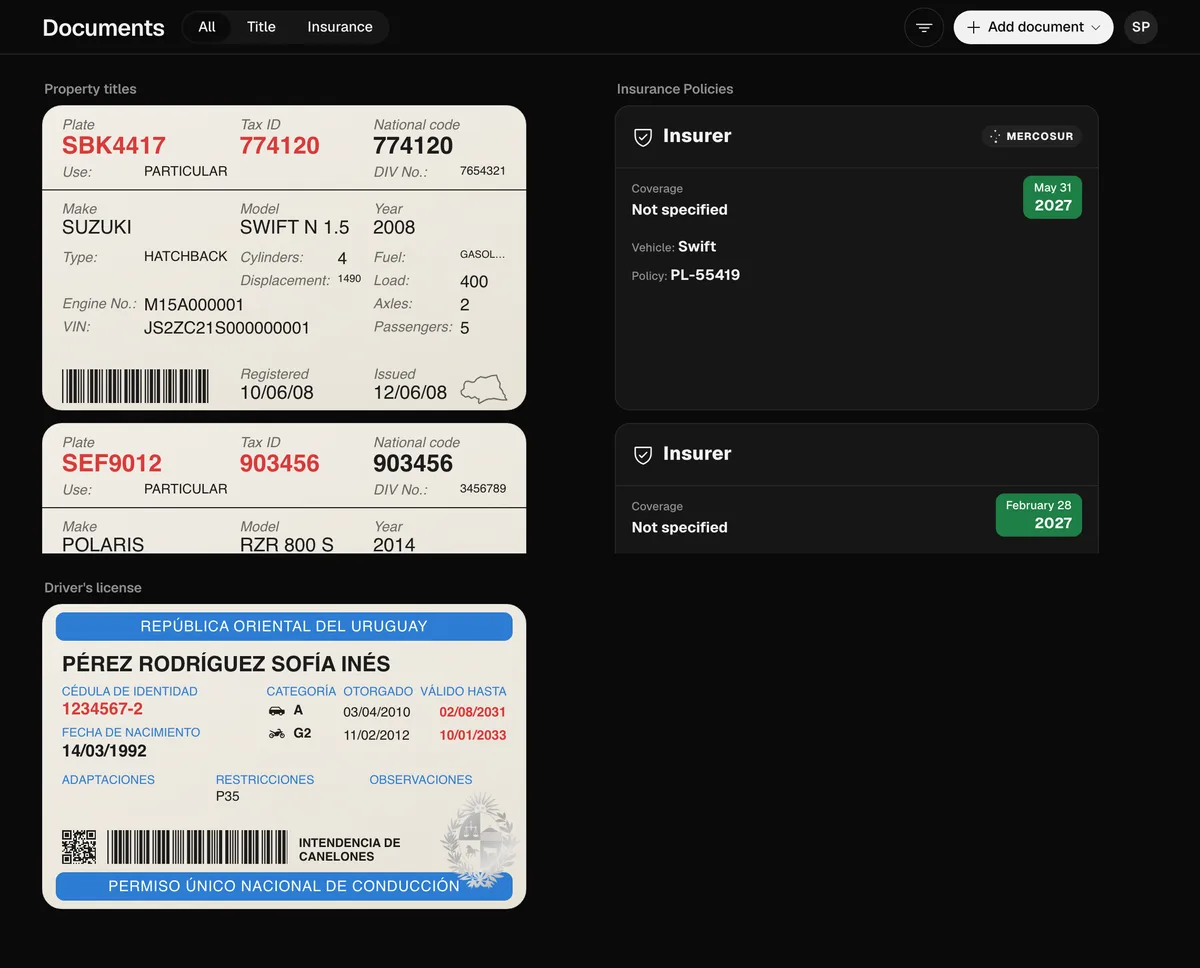This screenshot has width=1200, height=968.
Task: Click the Permiso Único Nacional de Conducción banner
Action: [284, 886]
